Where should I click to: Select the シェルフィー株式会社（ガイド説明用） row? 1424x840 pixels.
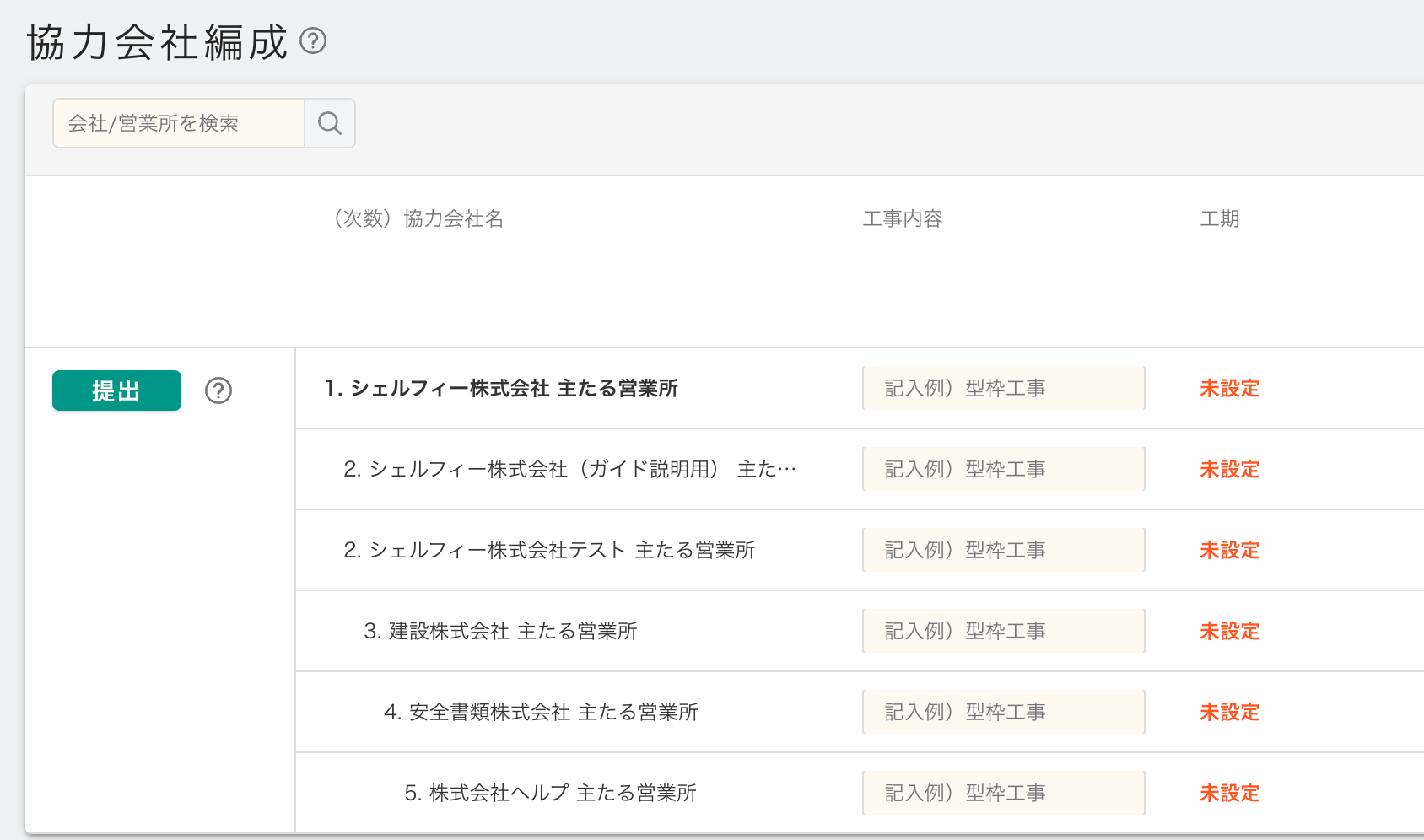click(569, 469)
